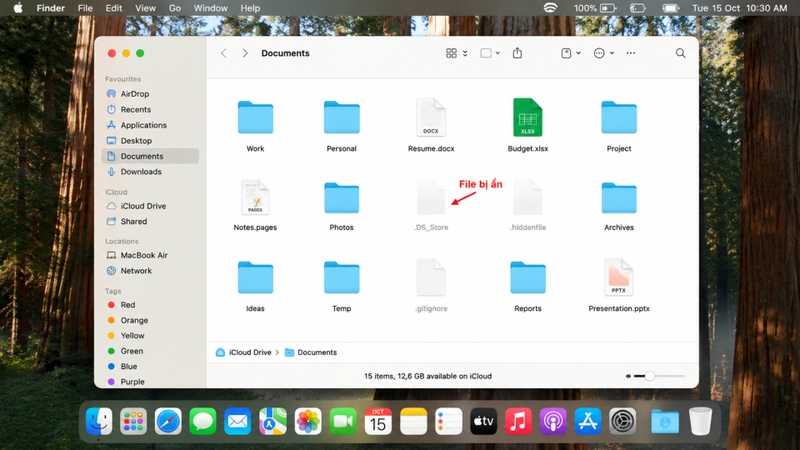The height and width of the screenshot is (450, 800).
Task: Open the Ideas folder
Action: pos(255,278)
